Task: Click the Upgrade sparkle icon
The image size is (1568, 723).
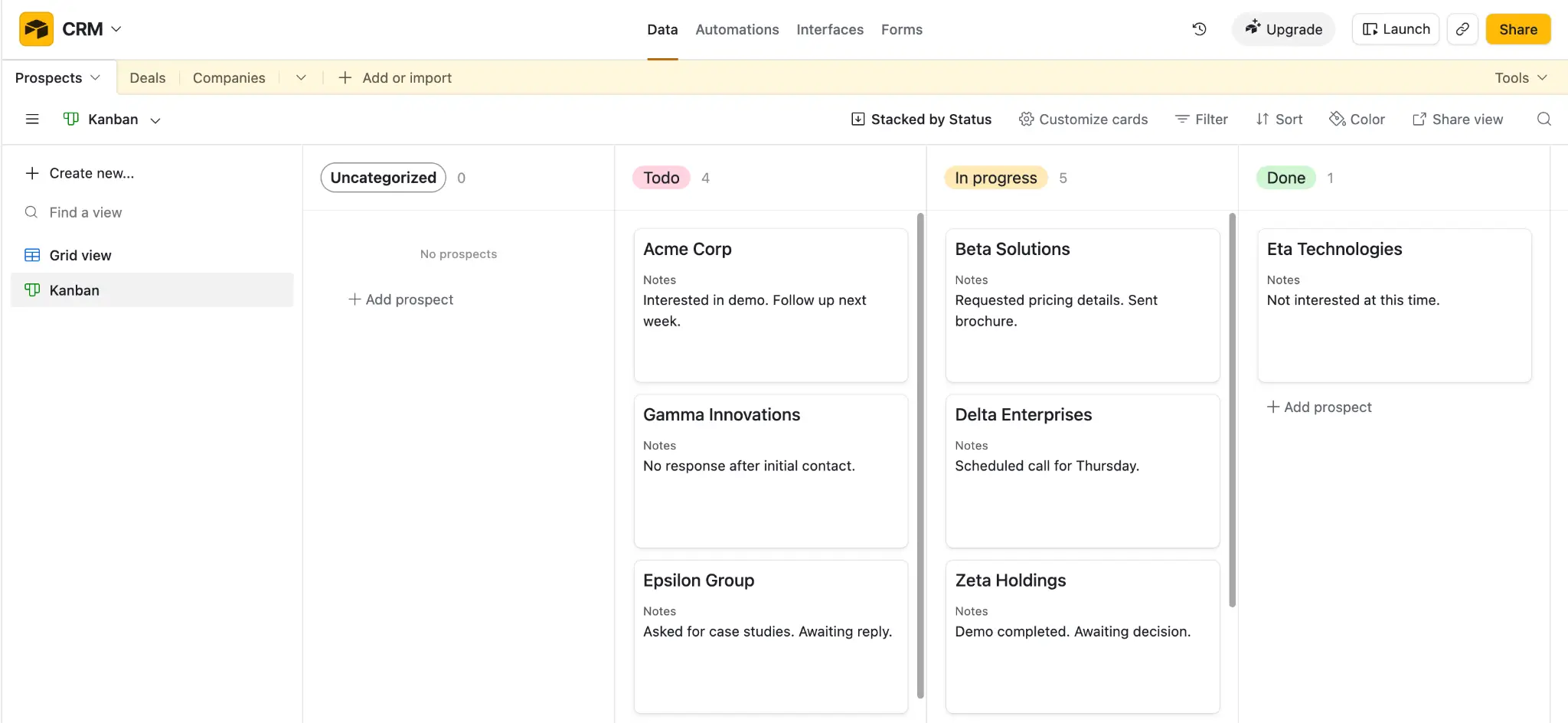Action: [1253, 28]
